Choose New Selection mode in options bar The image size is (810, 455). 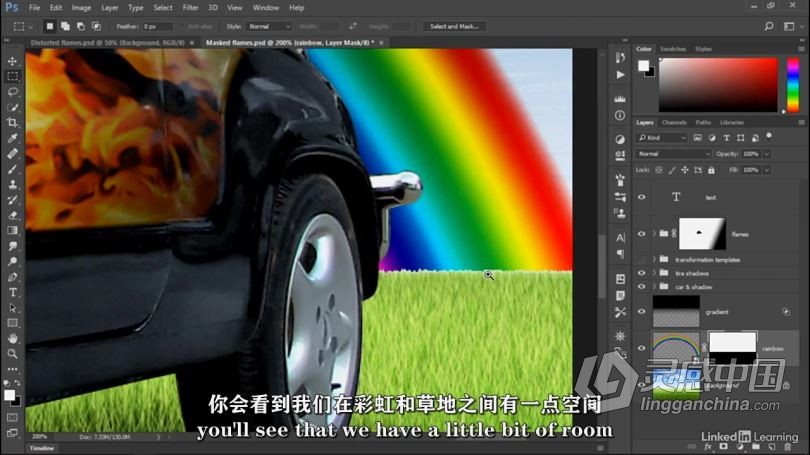(50, 26)
